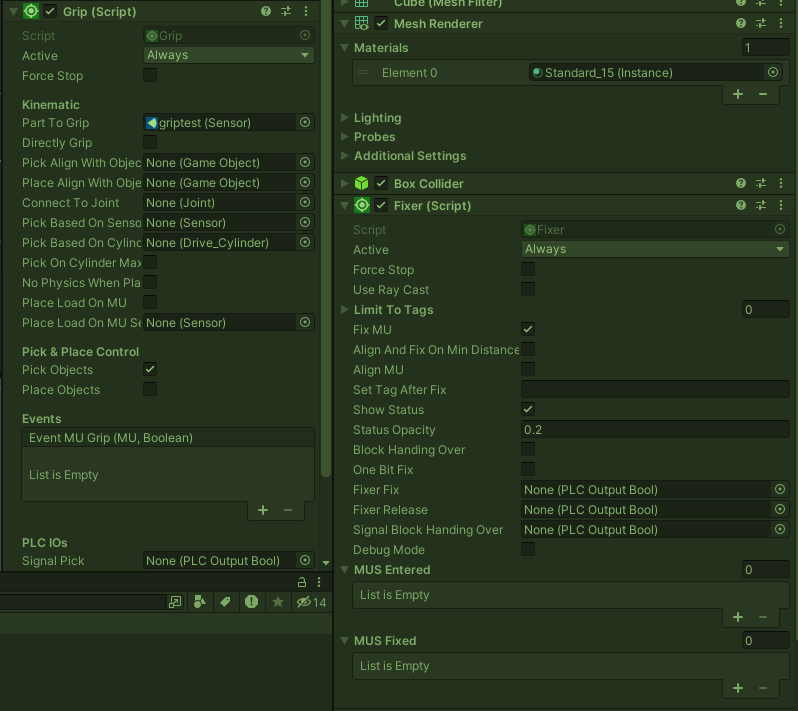Open help for Fixer (Script) component

coord(741,205)
